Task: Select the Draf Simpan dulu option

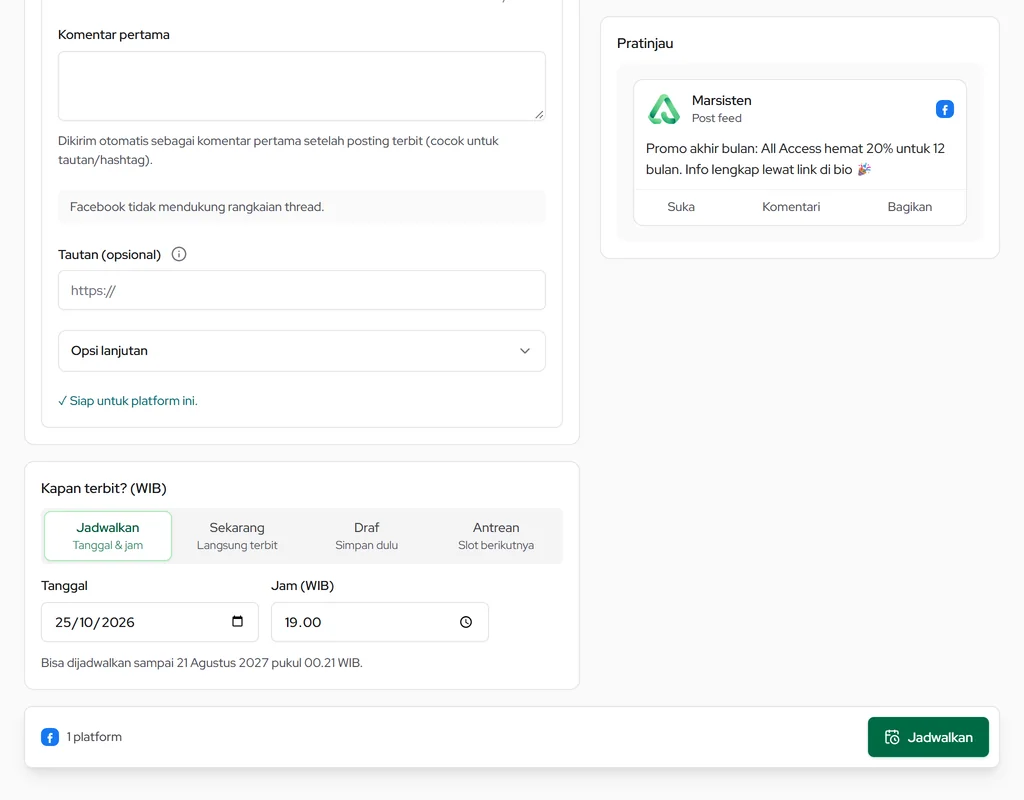Action: click(366, 536)
